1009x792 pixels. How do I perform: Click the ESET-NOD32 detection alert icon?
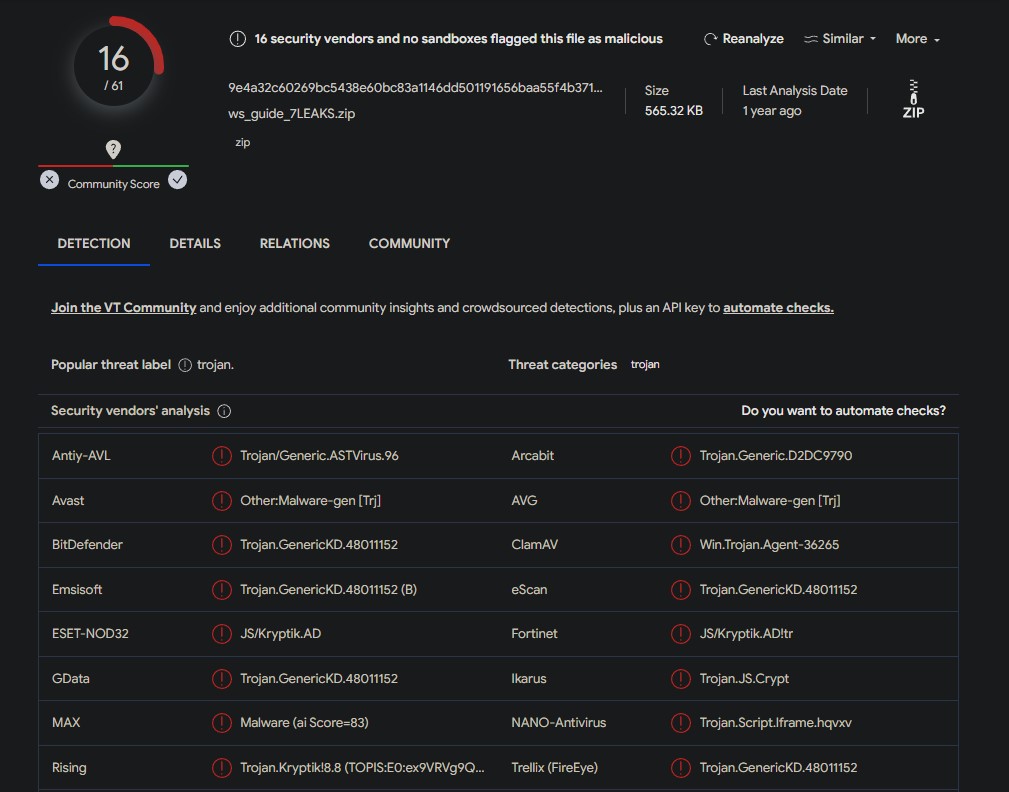pyautogui.click(x=221, y=634)
